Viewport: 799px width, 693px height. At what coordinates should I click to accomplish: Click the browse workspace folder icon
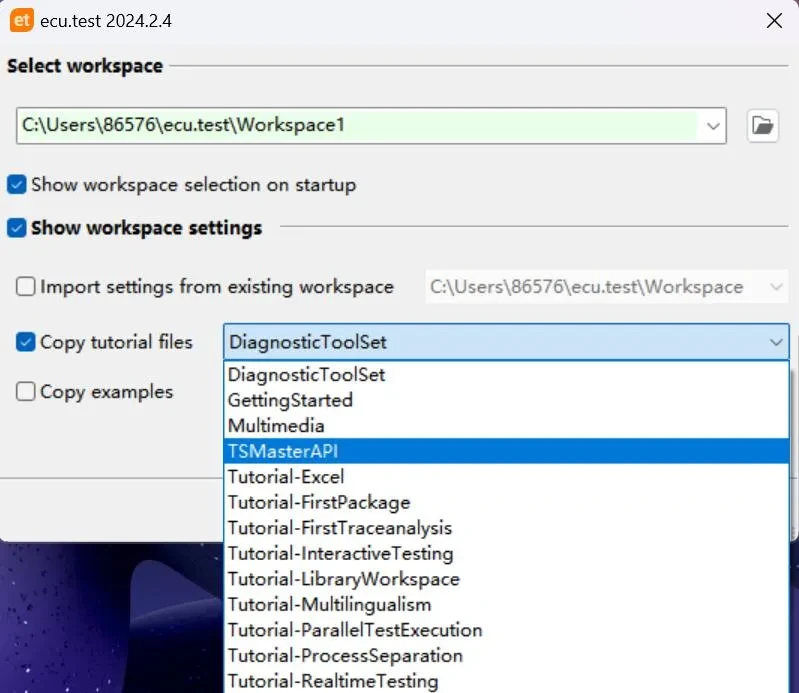click(x=762, y=126)
